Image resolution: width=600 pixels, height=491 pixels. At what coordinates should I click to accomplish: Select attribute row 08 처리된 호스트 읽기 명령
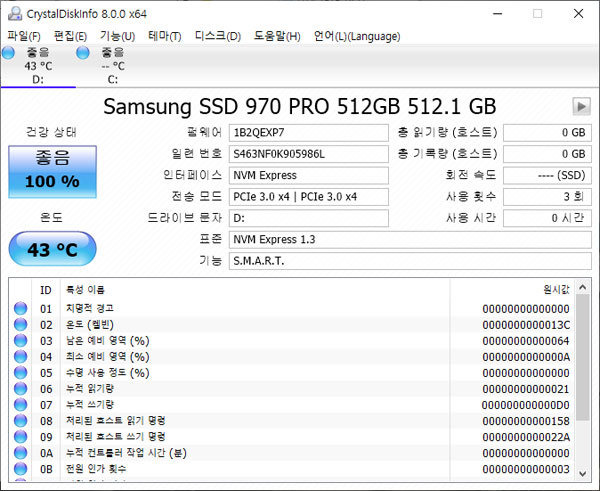click(292, 421)
